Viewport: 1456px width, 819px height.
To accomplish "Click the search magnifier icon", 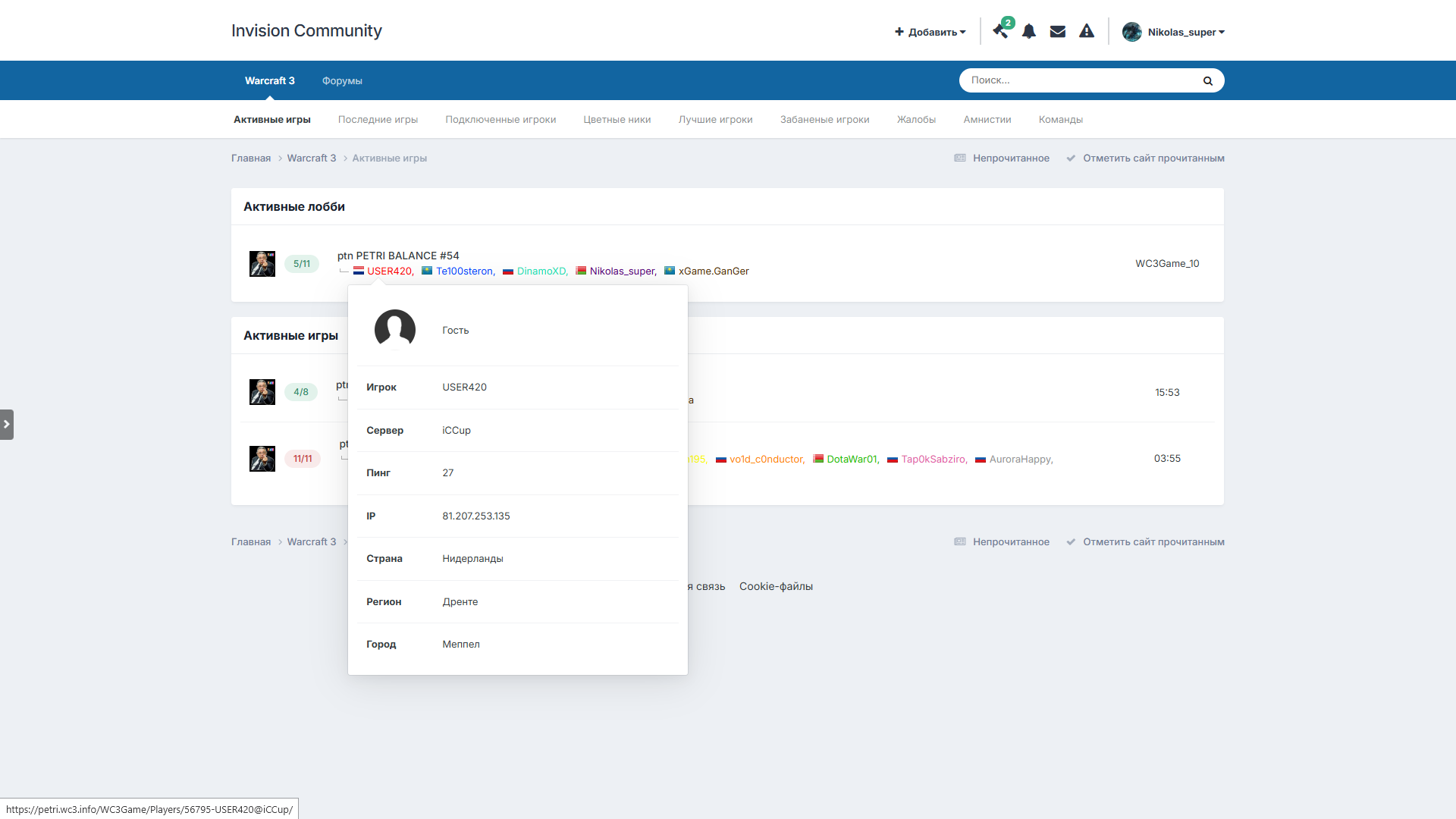I will coord(1207,80).
